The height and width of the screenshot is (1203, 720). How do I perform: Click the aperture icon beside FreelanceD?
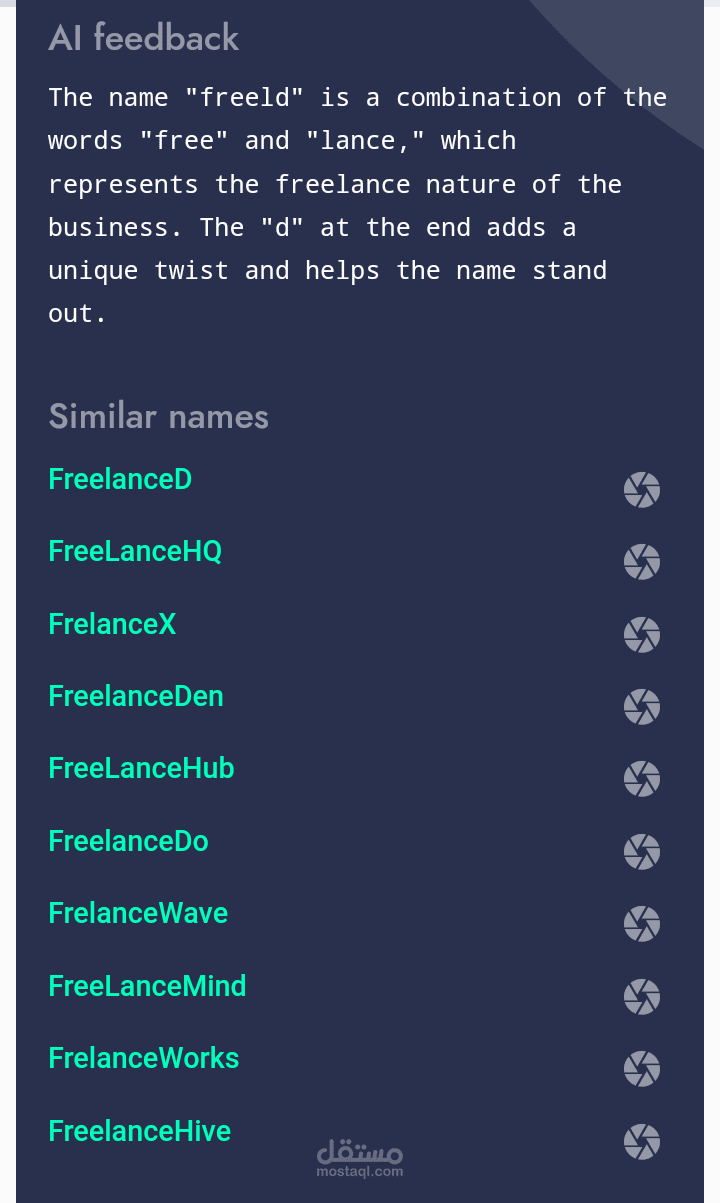[642, 490]
